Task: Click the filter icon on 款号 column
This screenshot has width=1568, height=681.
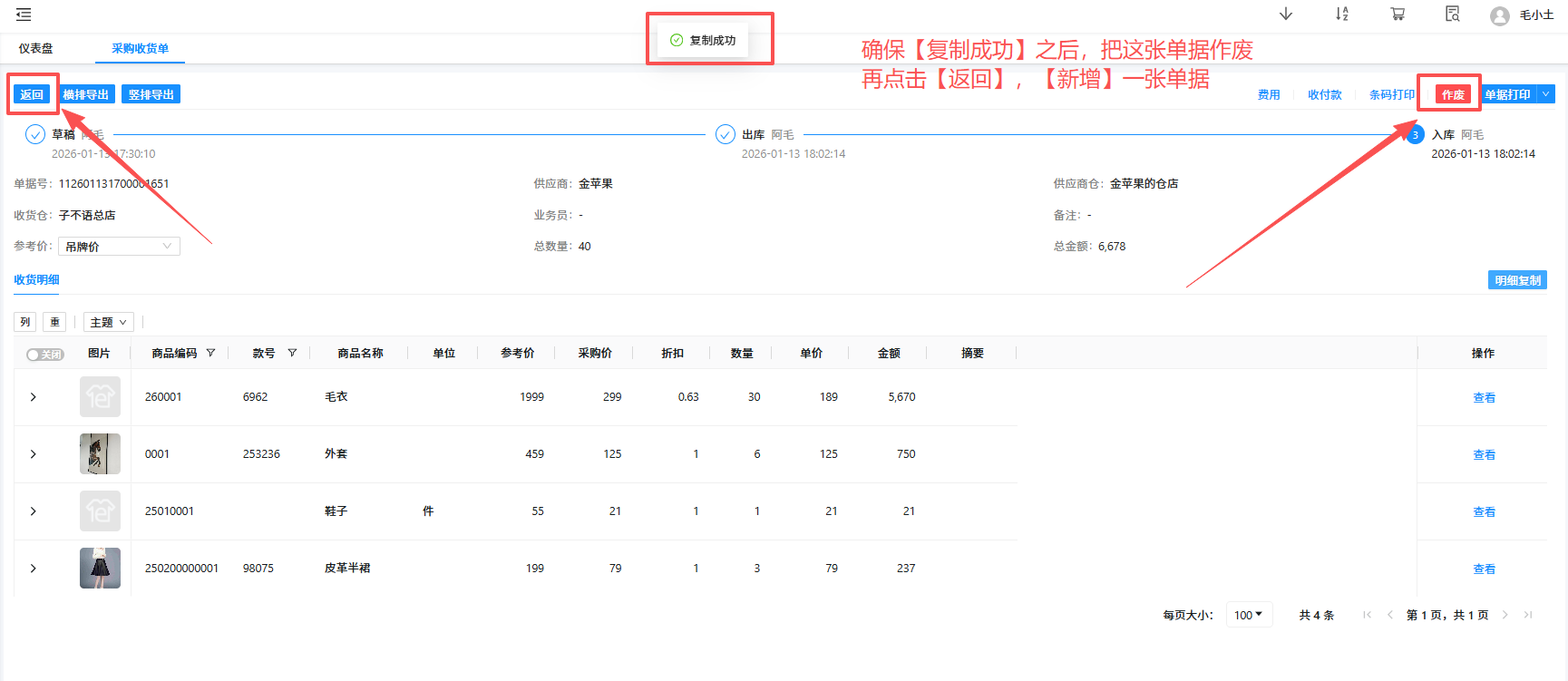Action: (x=292, y=353)
